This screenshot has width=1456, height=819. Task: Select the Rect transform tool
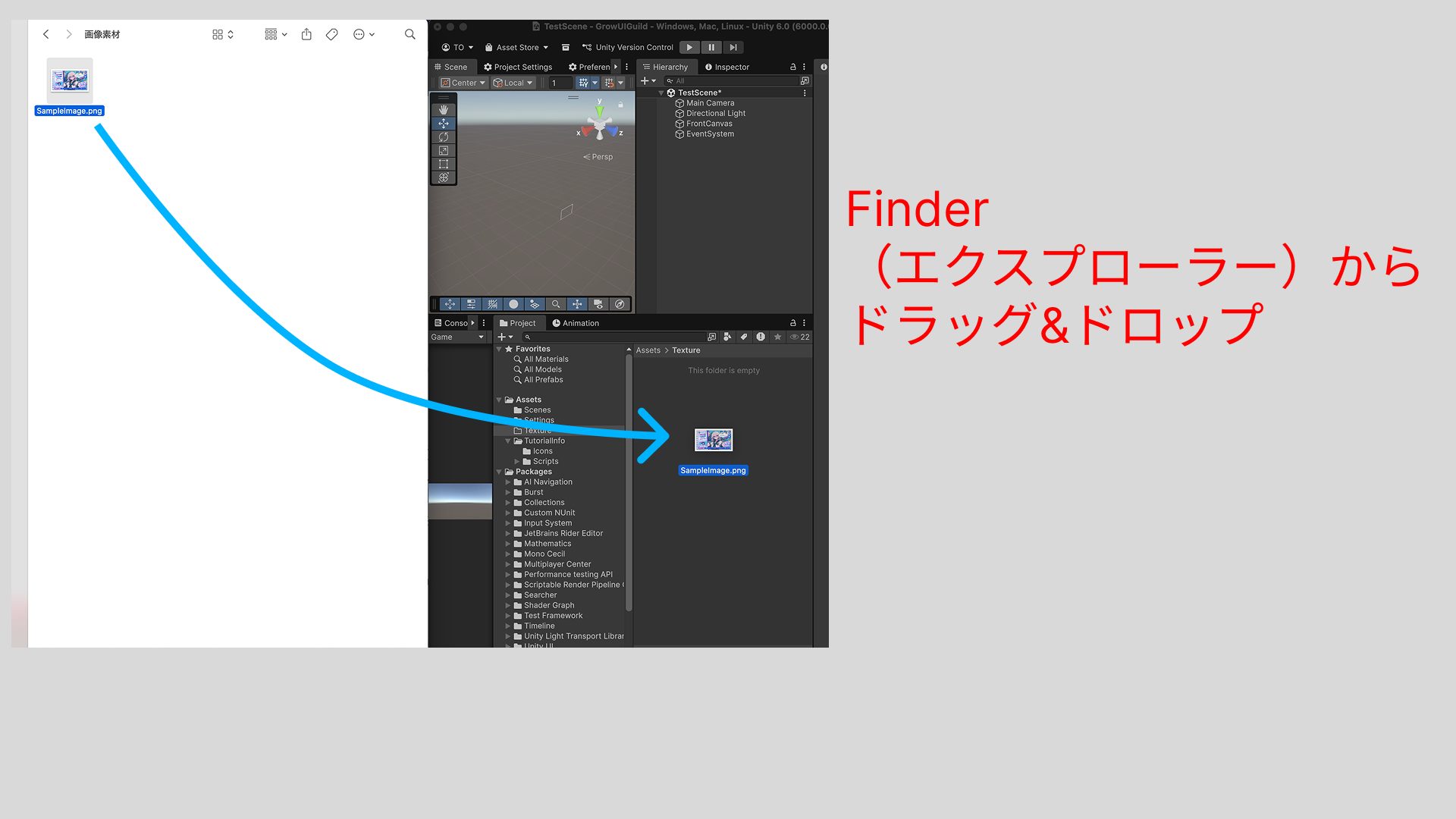pyautogui.click(x=444, y=165)
